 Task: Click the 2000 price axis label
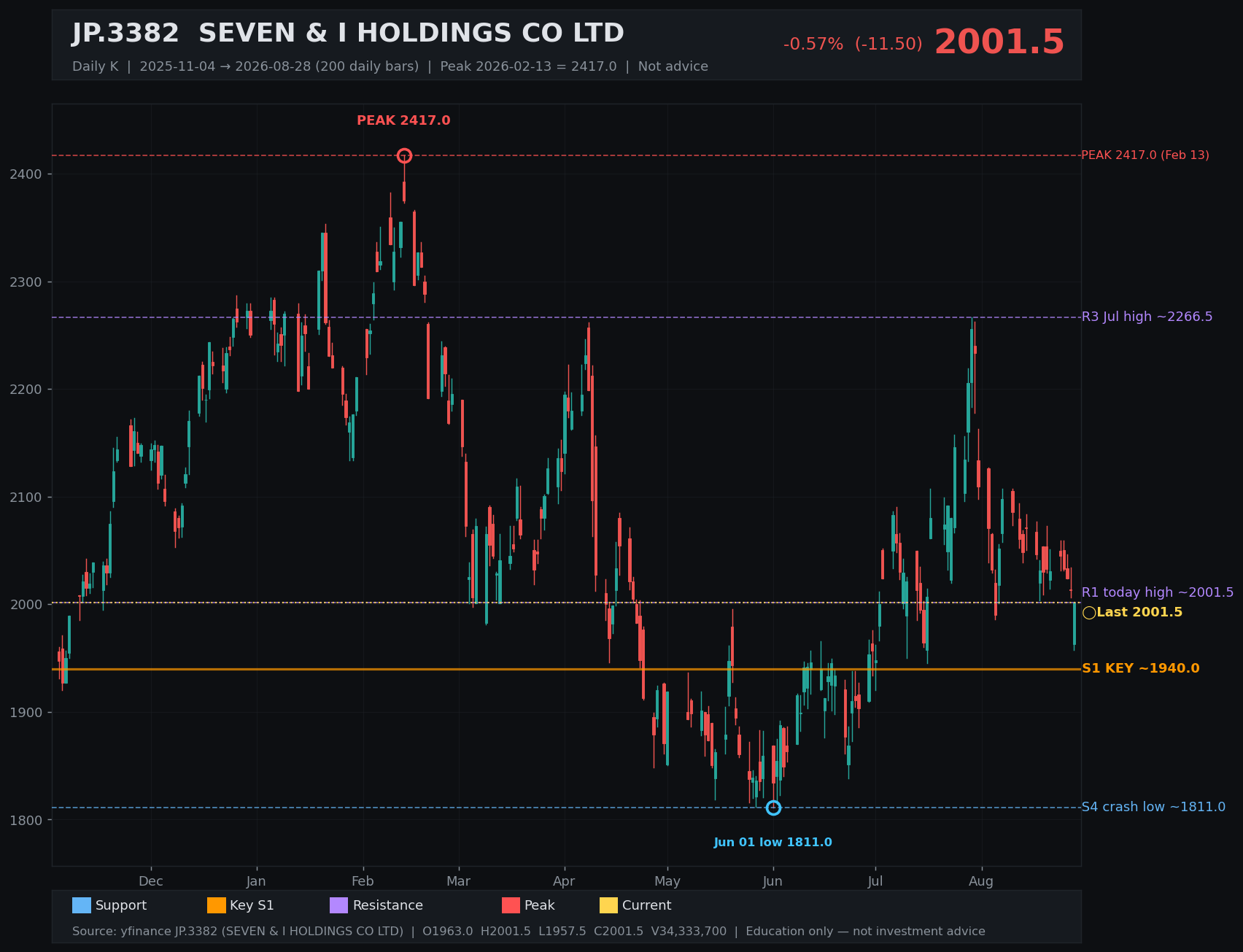26,605
